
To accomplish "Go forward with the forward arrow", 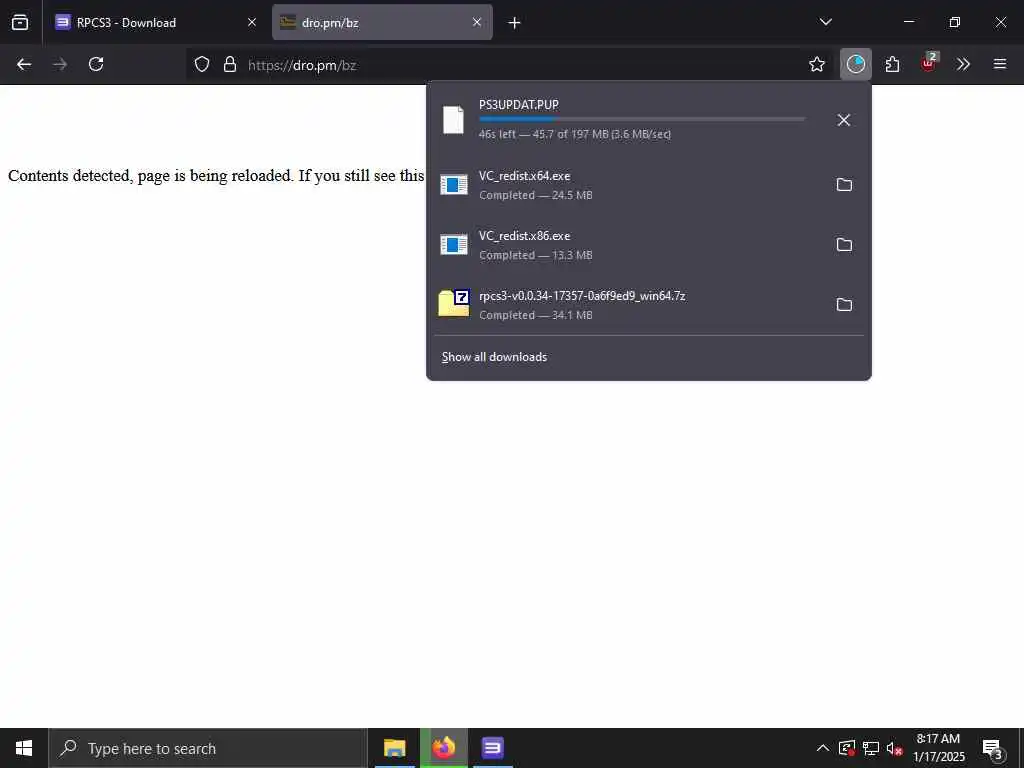I will 60,64.
